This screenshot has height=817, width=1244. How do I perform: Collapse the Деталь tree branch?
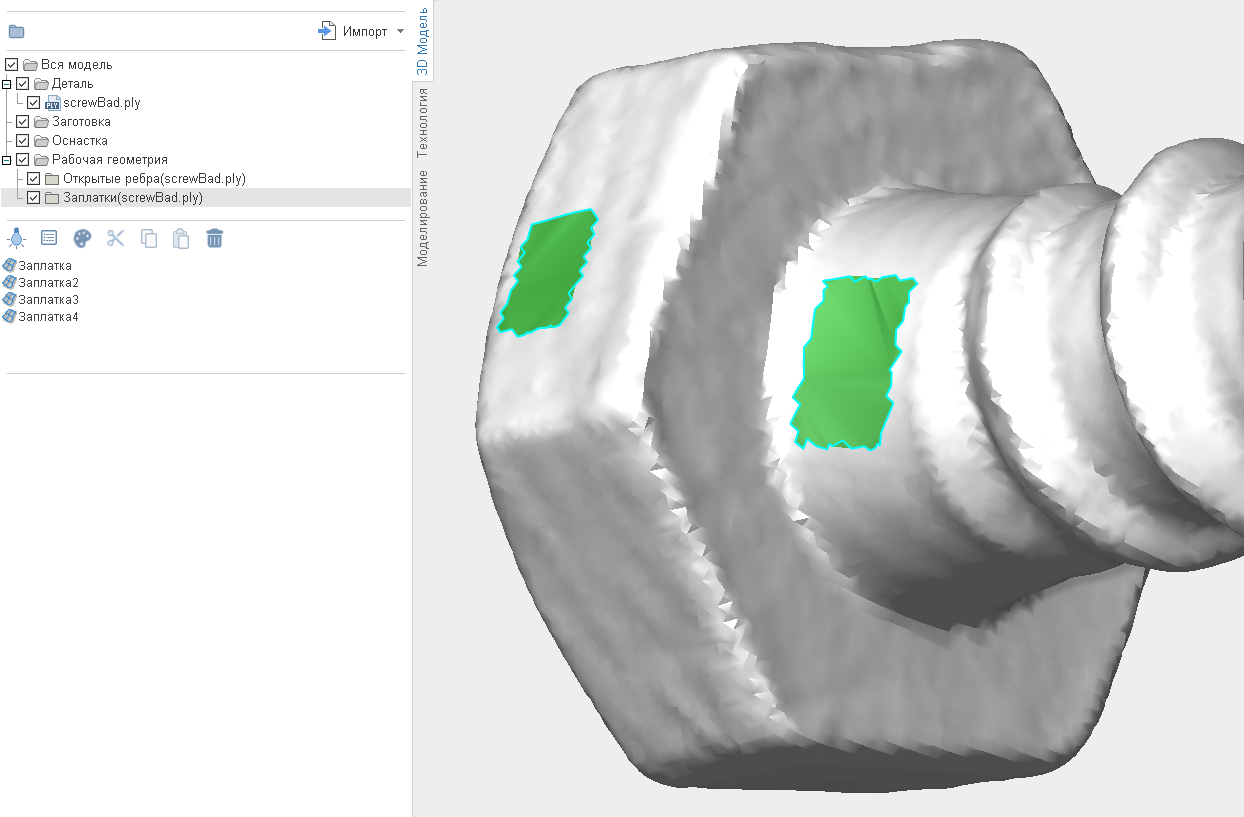7,83
